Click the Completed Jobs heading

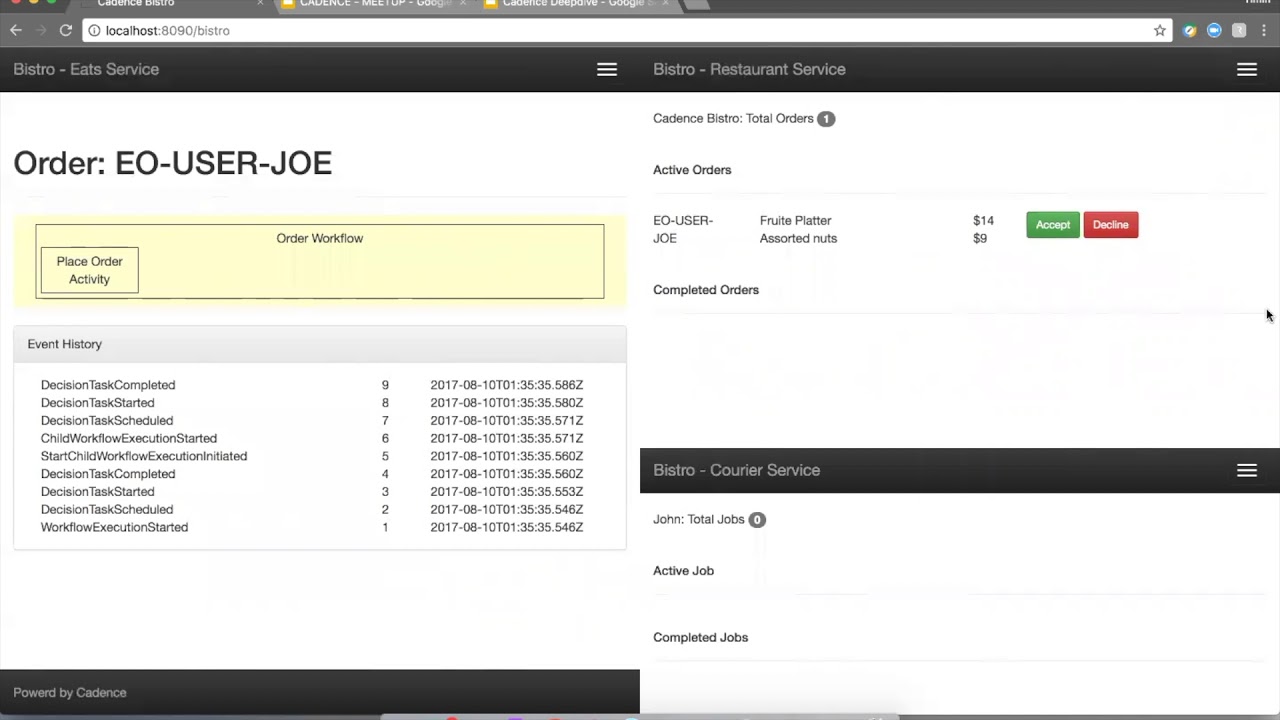tap(700, 637)
